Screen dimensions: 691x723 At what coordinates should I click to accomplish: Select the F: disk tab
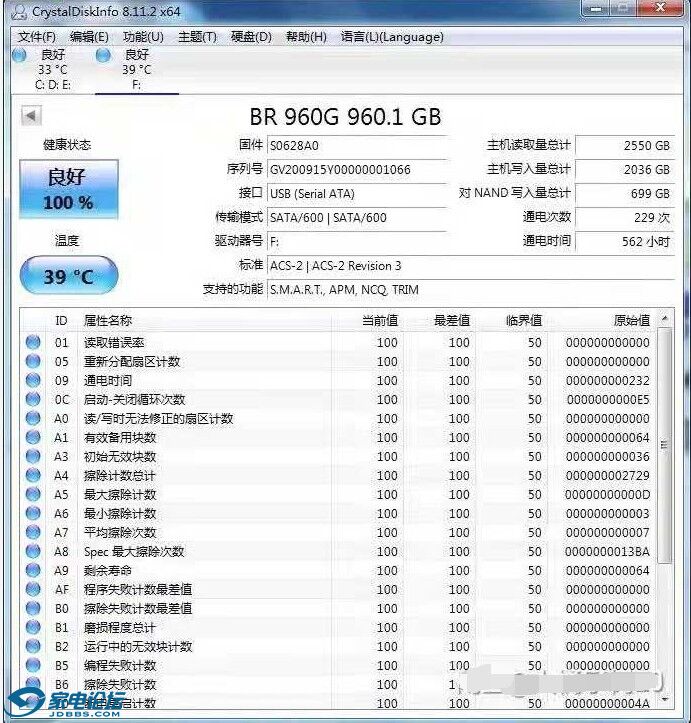click(136, 69)
